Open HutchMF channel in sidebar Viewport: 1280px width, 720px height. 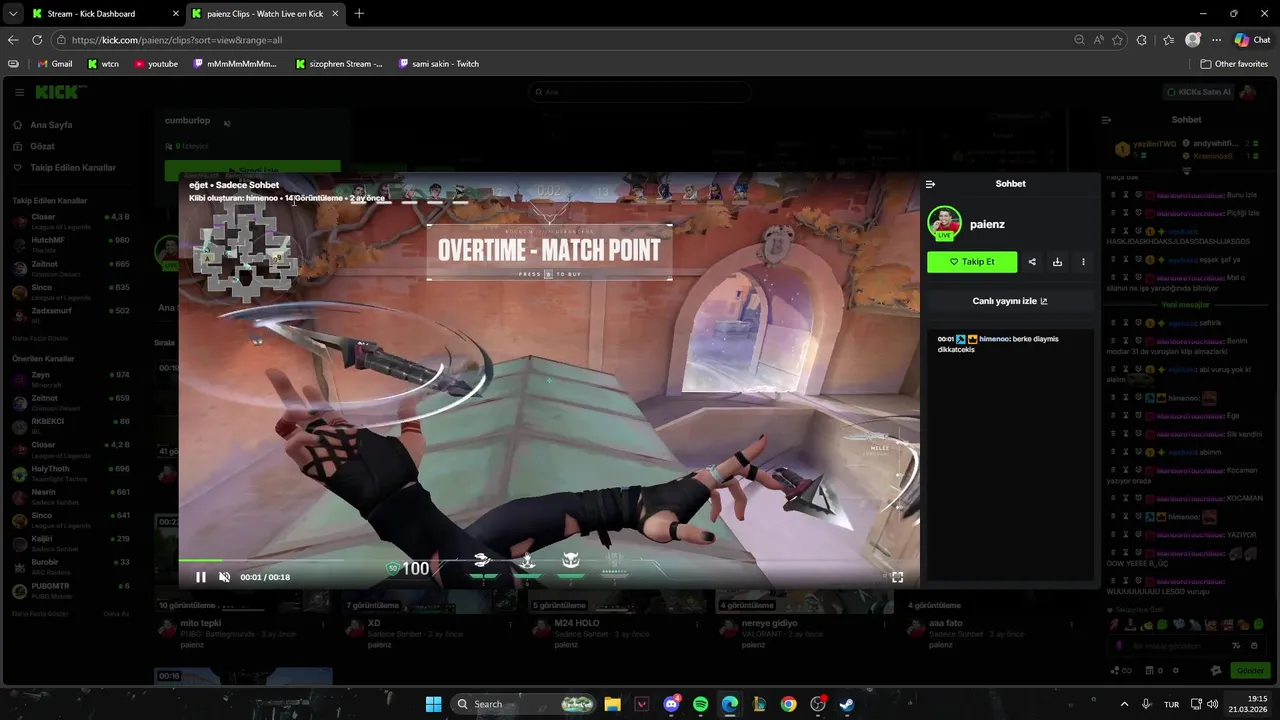(70, 243)
